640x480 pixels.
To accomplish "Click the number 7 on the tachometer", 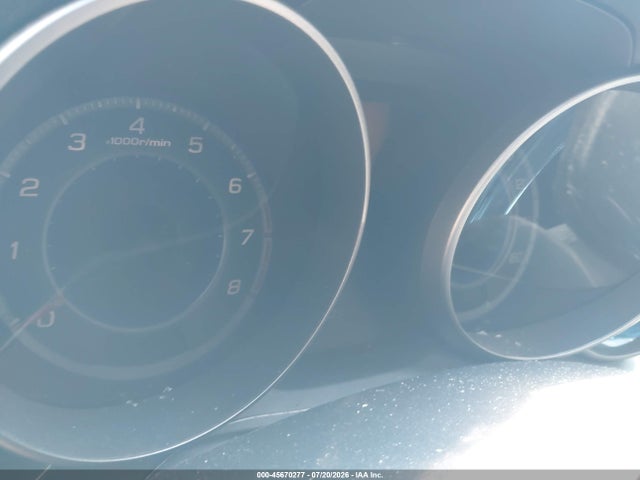I will point(247,237).
